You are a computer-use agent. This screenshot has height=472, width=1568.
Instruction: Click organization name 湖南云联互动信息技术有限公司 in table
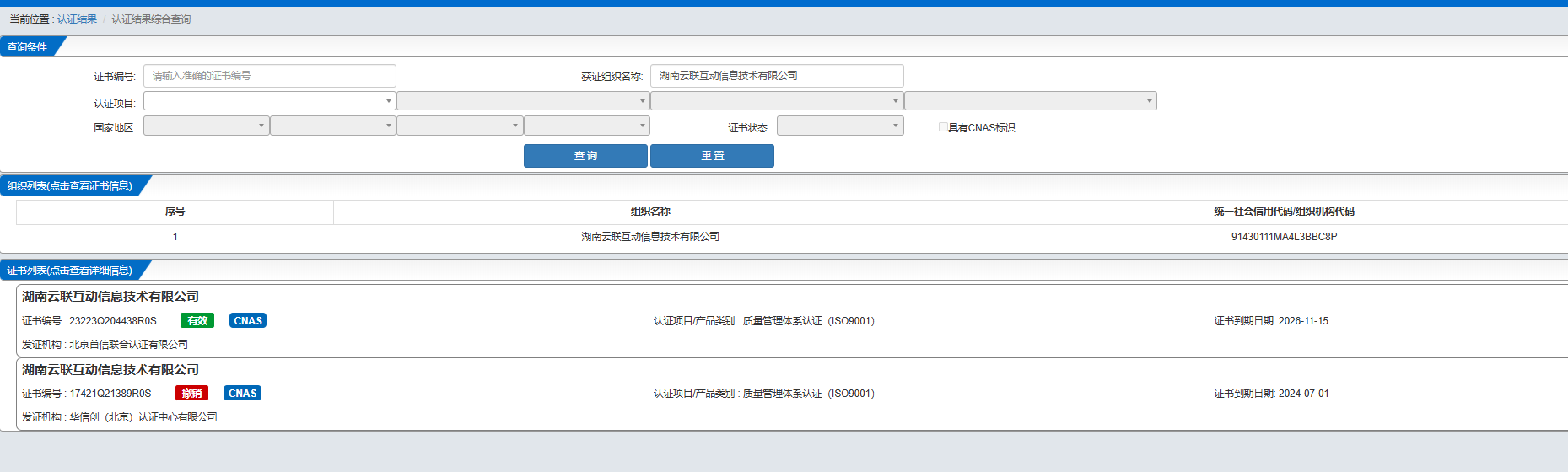650,237
